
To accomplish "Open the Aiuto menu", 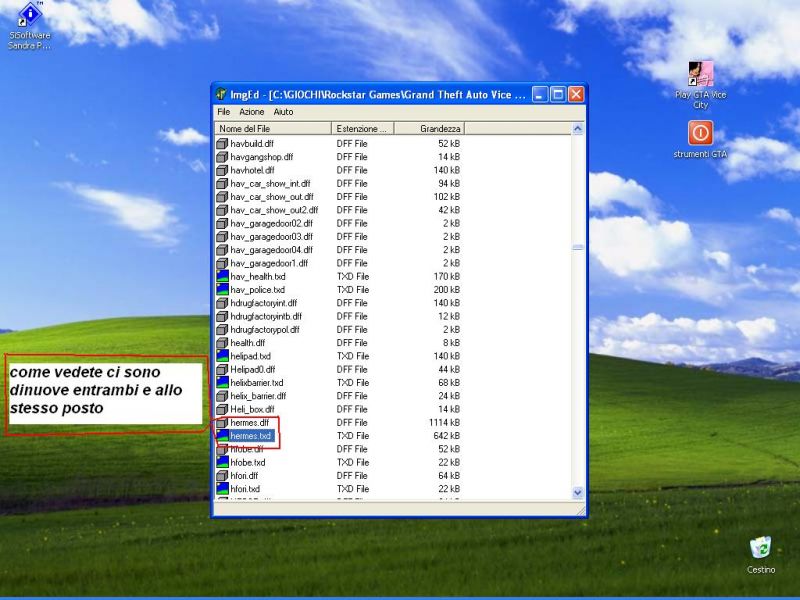I will [x=283, y=112].
